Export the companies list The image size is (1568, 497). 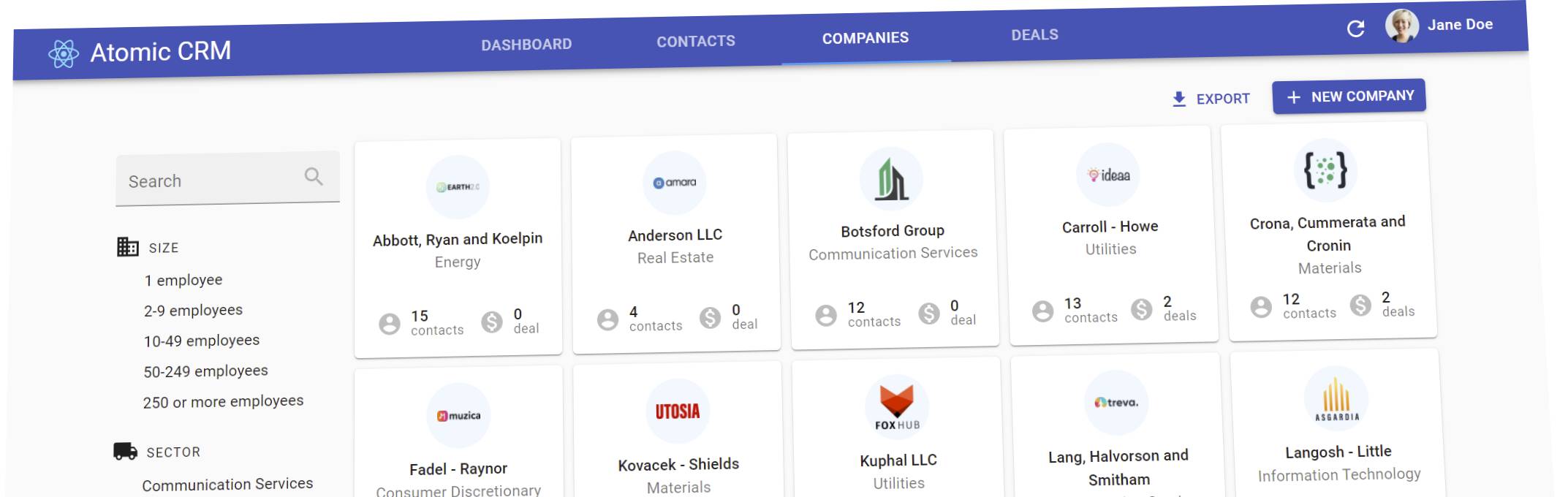pyautogui.click(x=1211, y=99)
